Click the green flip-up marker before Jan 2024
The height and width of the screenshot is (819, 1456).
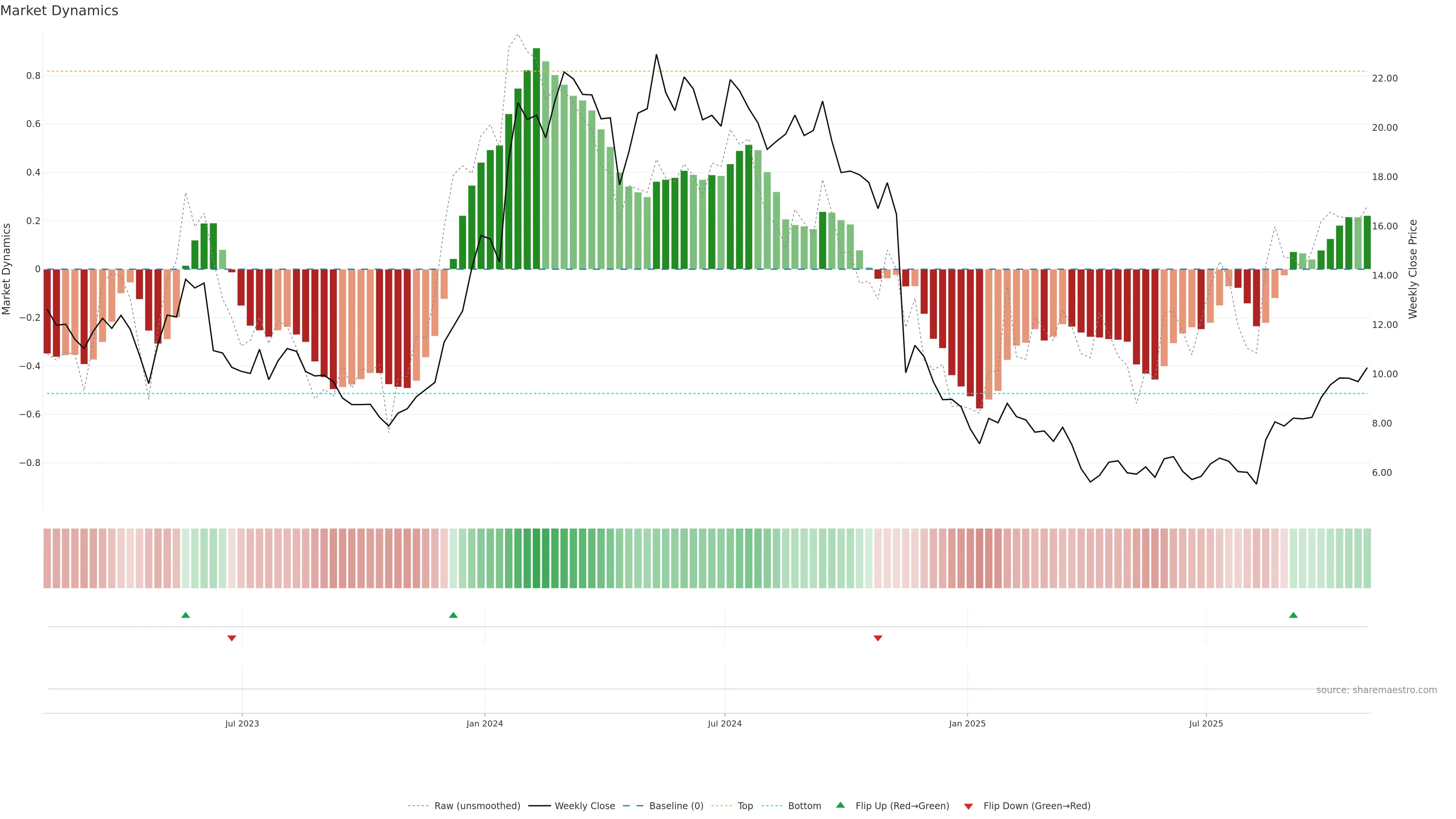pos(453,615)
